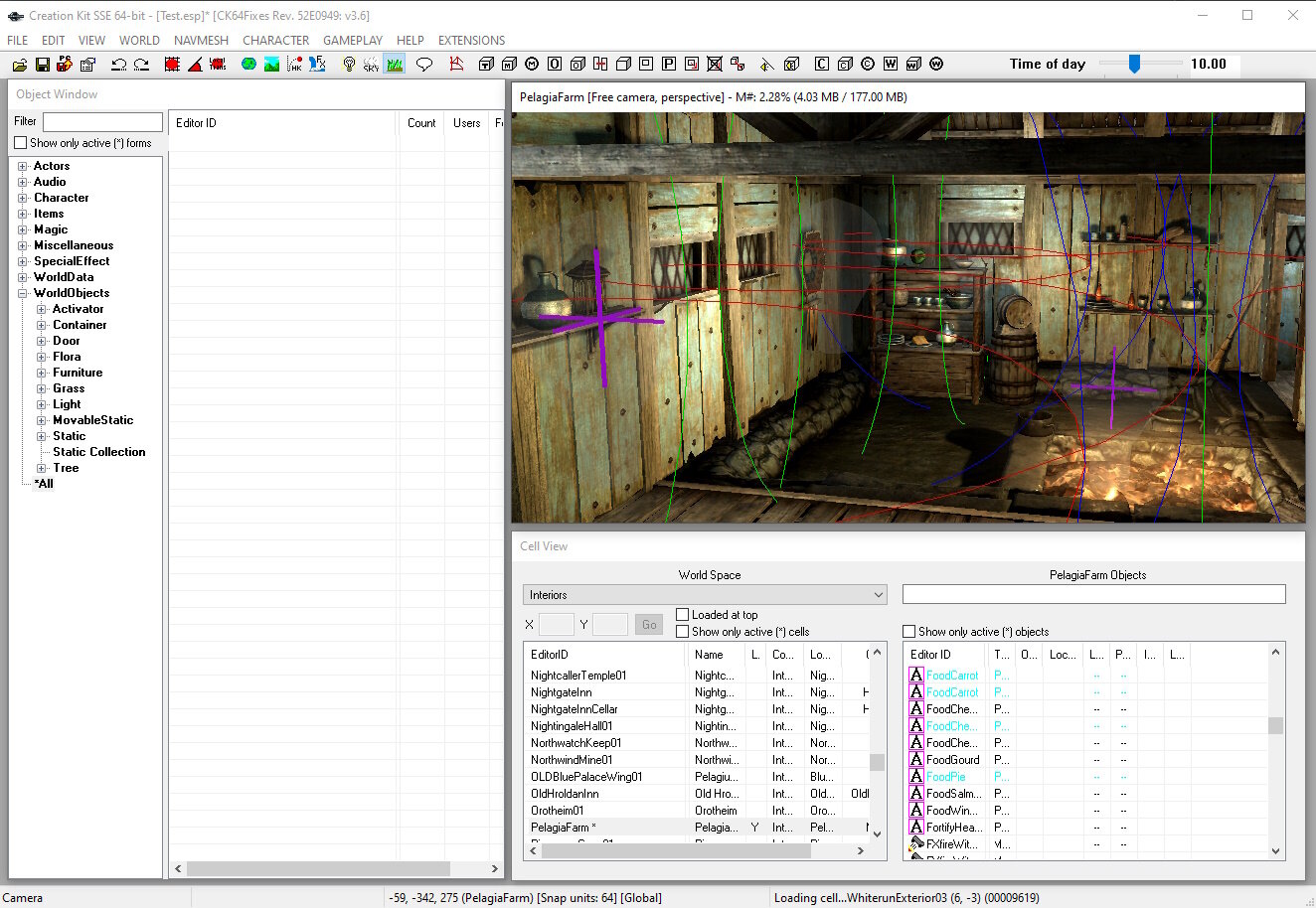Toggle the SKY toolbar icon
This screenshot has height=908, width=1316.
(371, 65)
